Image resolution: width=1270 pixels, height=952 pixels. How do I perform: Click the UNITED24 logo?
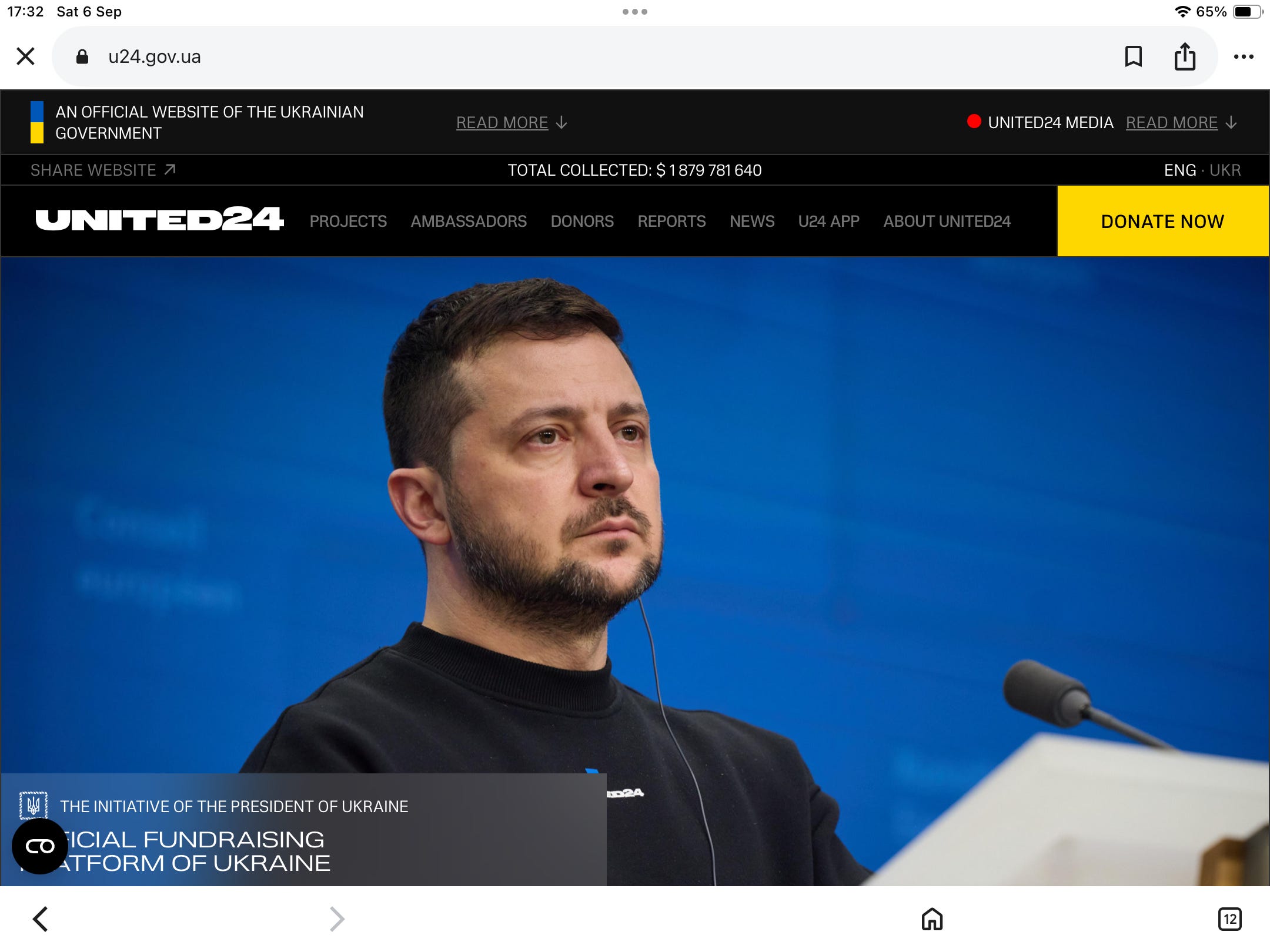tap(159, 220)
